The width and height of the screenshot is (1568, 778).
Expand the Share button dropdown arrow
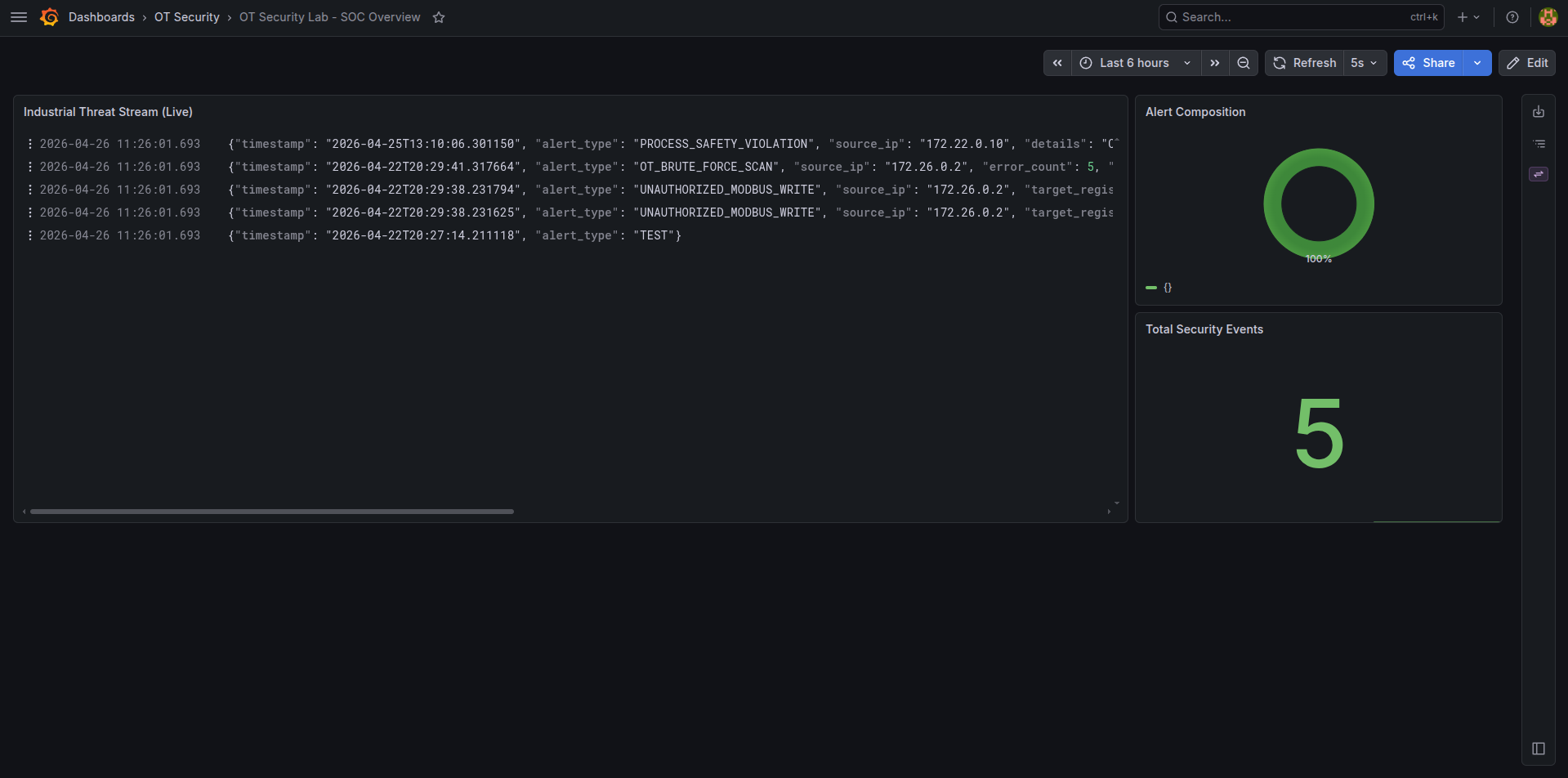pos(1477,63)
